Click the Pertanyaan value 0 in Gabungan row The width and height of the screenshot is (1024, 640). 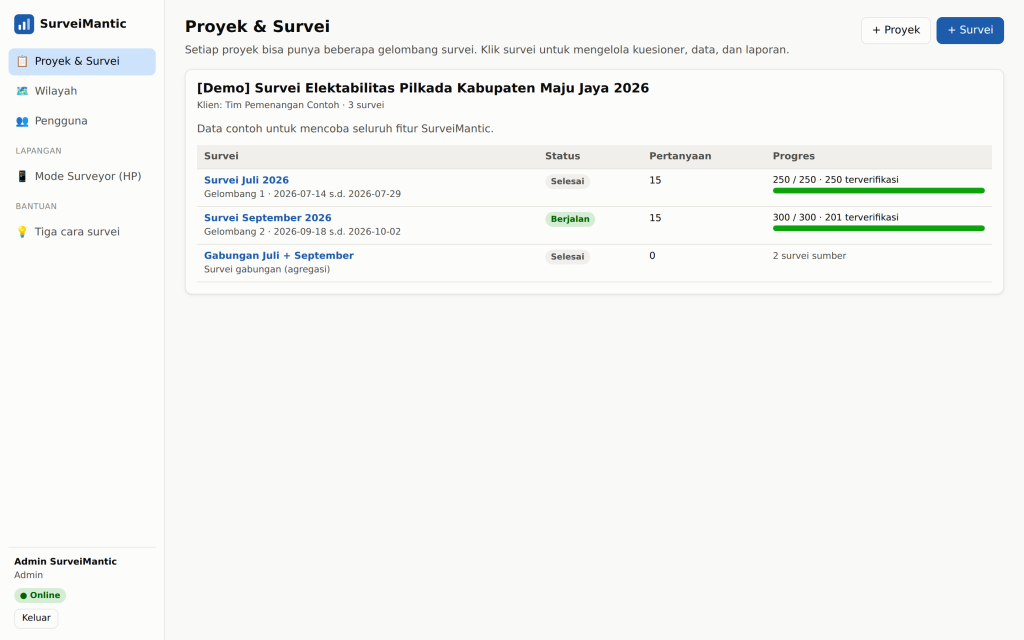pyautogui.click(x=652, y=256)
